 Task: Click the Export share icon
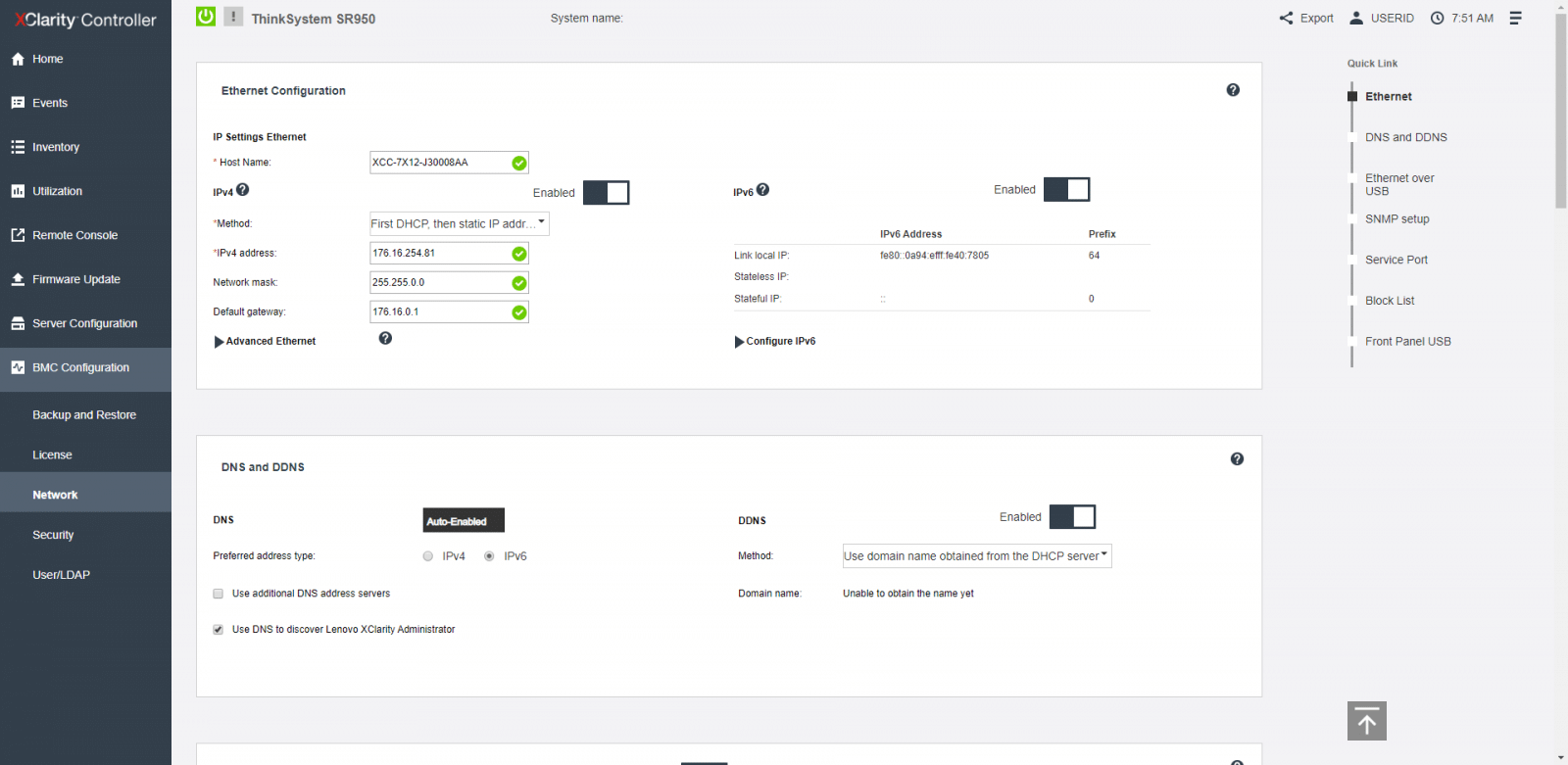click(1286, 18)
